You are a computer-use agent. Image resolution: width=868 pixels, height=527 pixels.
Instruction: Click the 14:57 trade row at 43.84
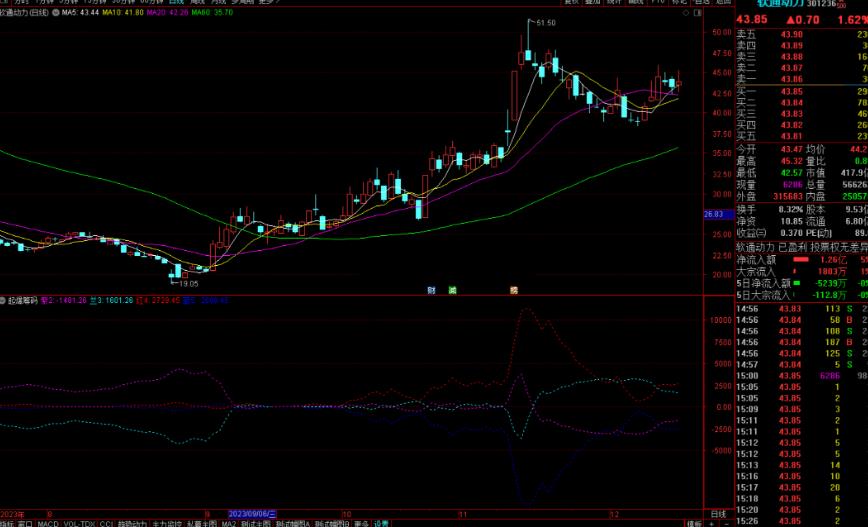tap(802, 365)
